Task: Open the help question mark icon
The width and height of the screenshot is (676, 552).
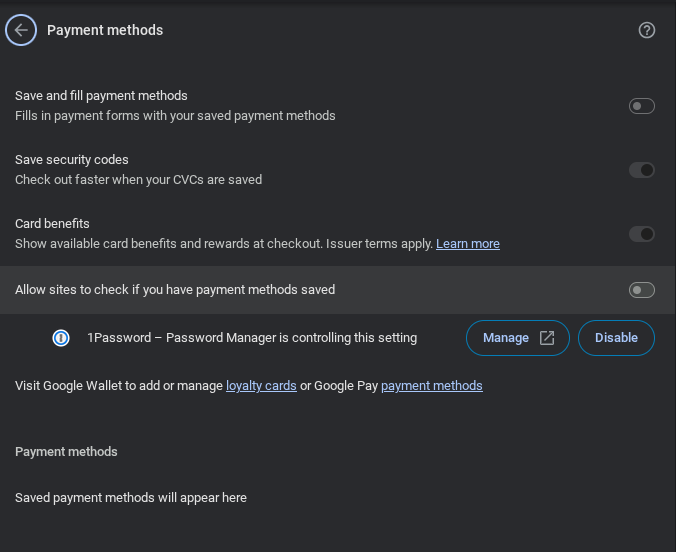Action: pyautogui.click(x=646, y=30)
